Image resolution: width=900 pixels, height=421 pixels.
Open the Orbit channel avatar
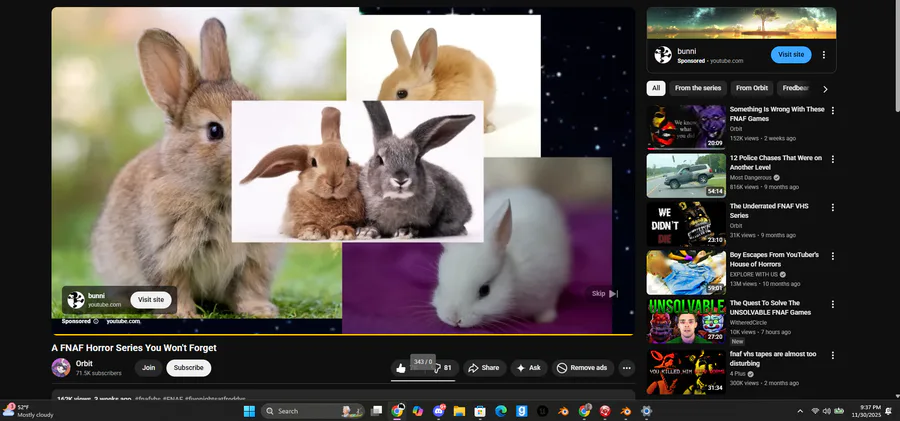[x=61, y=368]
